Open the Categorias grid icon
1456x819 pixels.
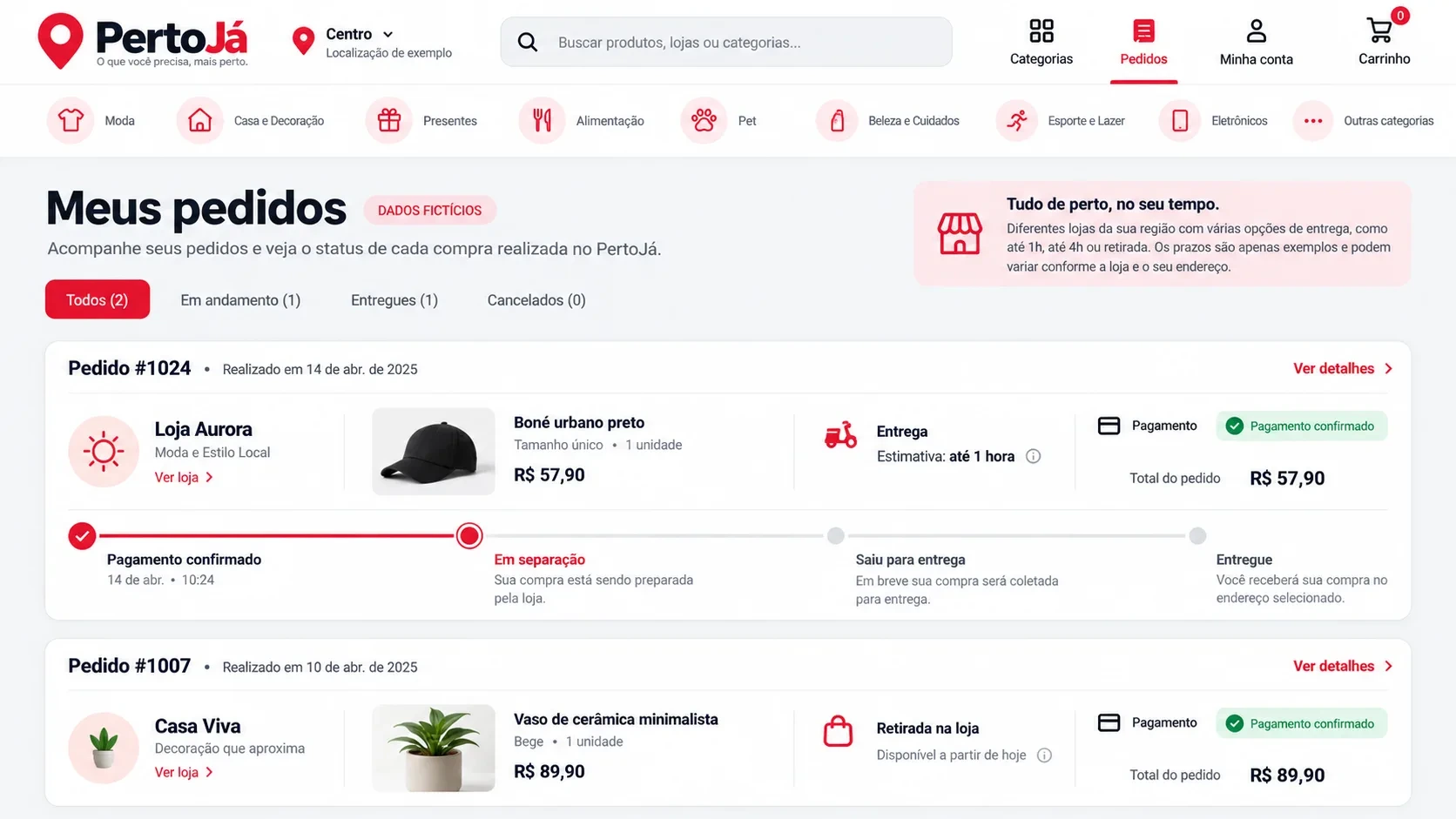pyautogui.click(x=1041, y=31)
